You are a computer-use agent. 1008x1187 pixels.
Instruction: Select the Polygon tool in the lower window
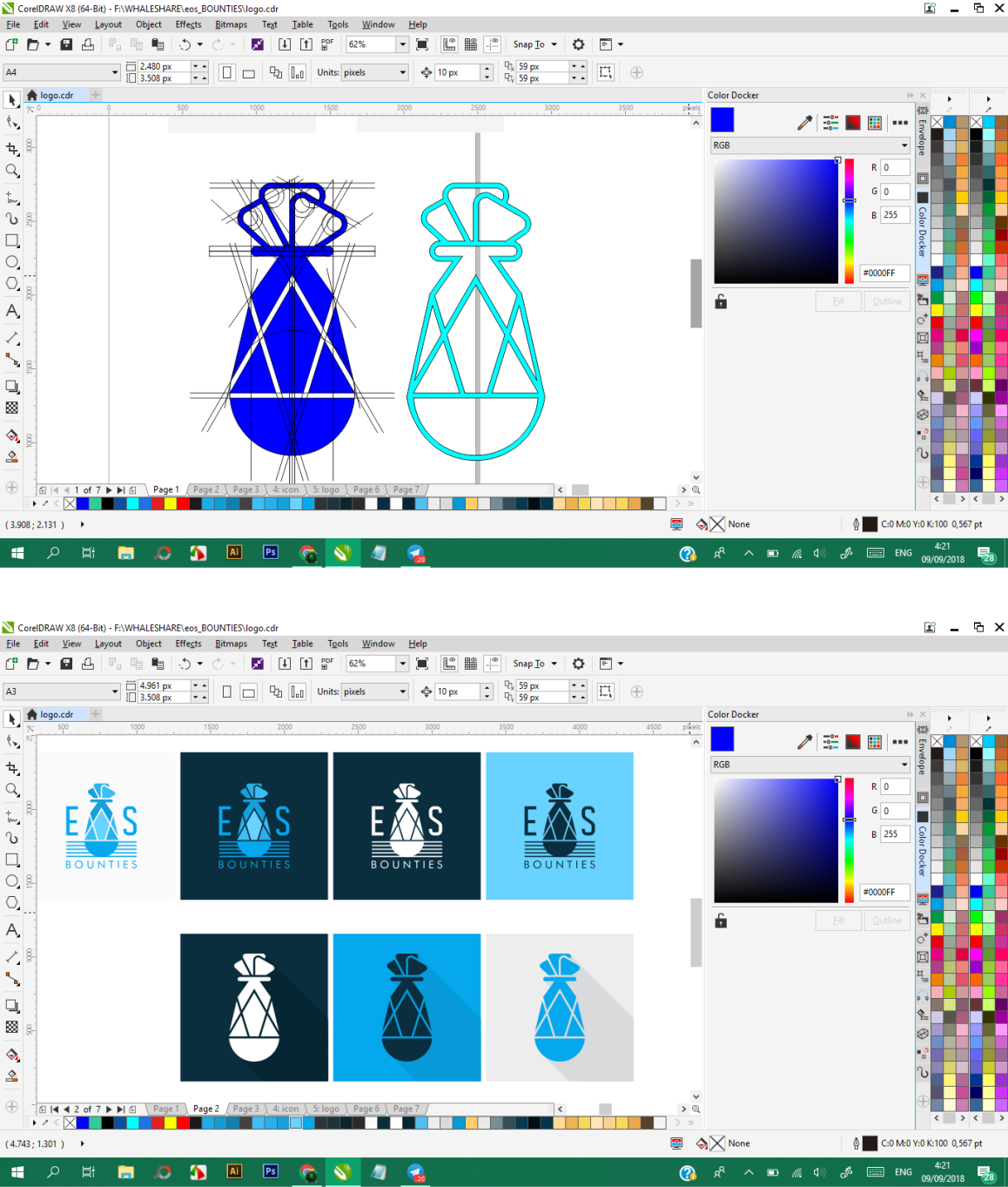[x=12, y=903]
